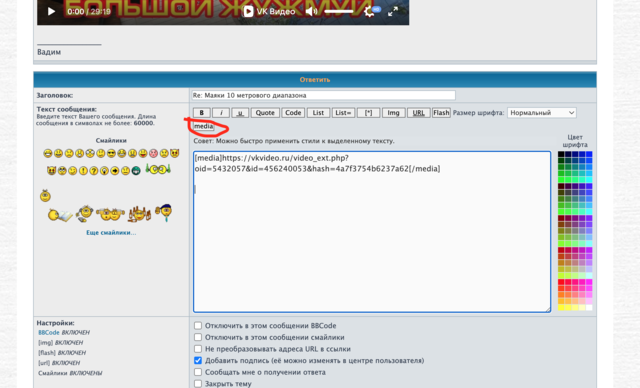The height and width of the screenshot is (388, 640).
Task: Apply italic with the i button
Action: (221, 113)
